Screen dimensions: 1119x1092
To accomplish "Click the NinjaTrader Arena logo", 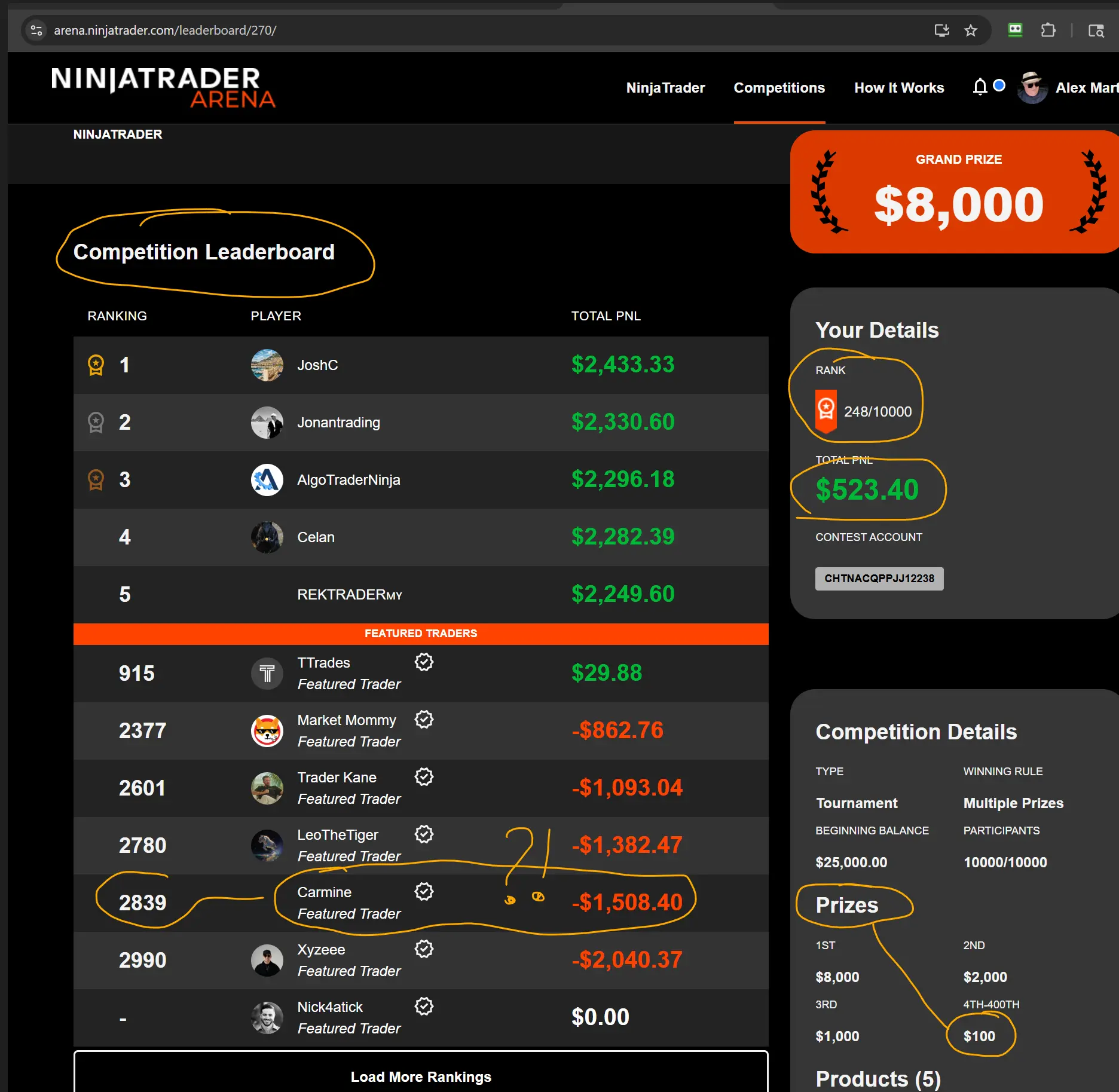I will (163, 87).
